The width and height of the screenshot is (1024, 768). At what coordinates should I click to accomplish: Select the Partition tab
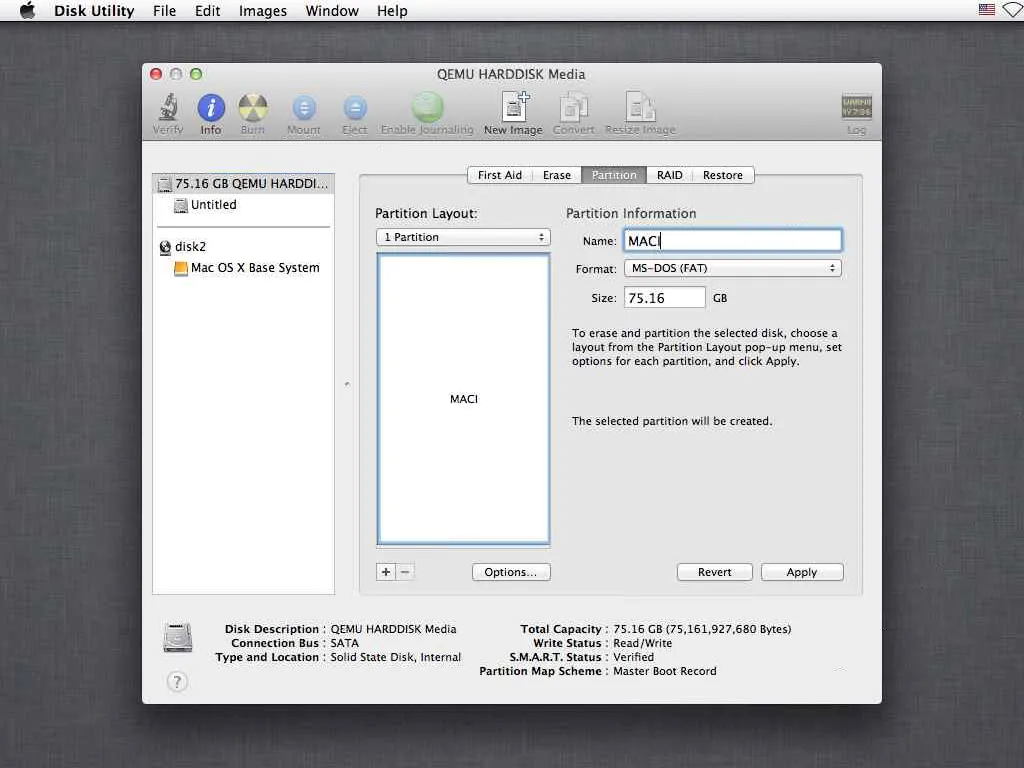tap(614, 175)
